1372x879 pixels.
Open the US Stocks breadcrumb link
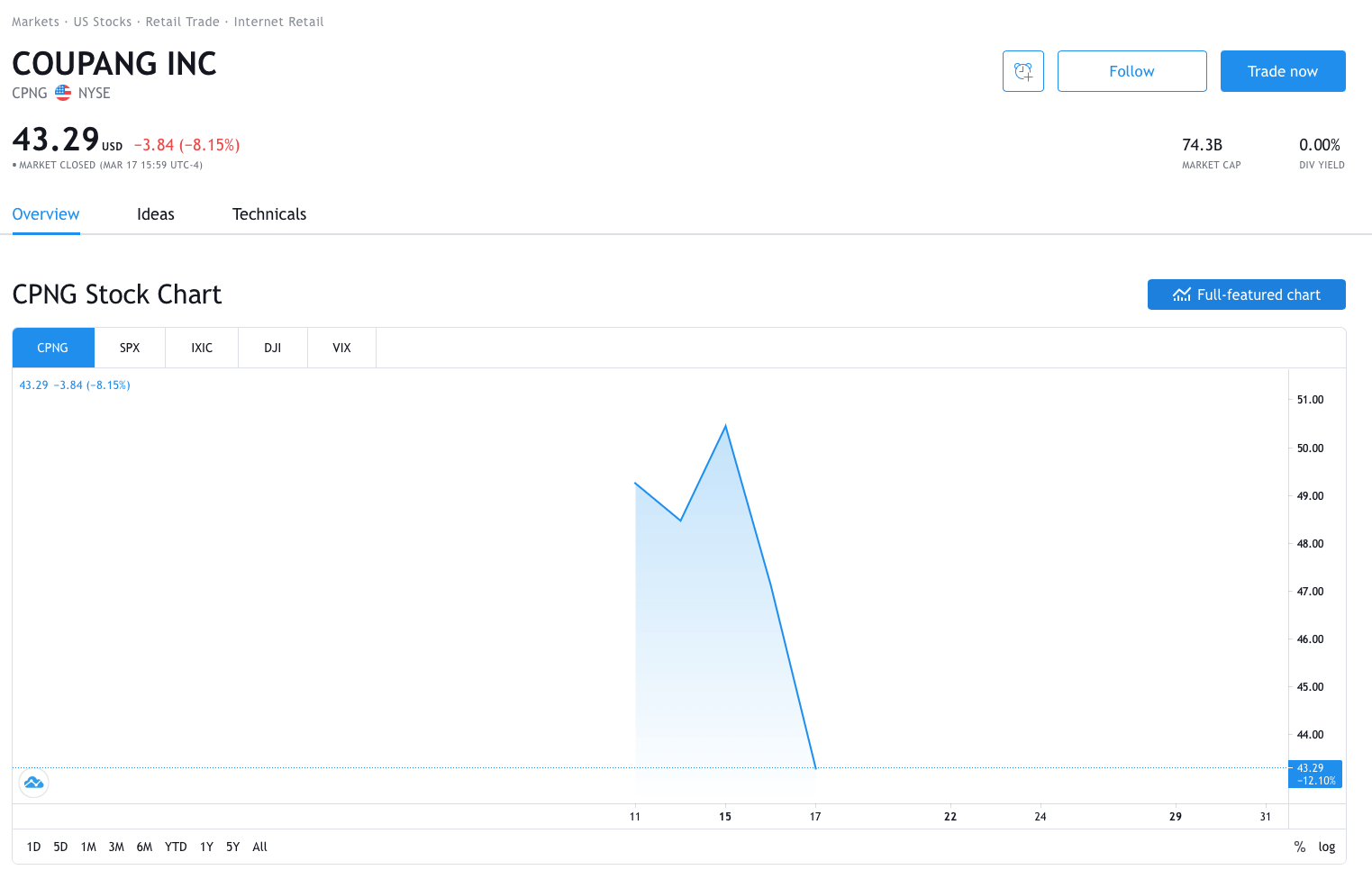103,22
